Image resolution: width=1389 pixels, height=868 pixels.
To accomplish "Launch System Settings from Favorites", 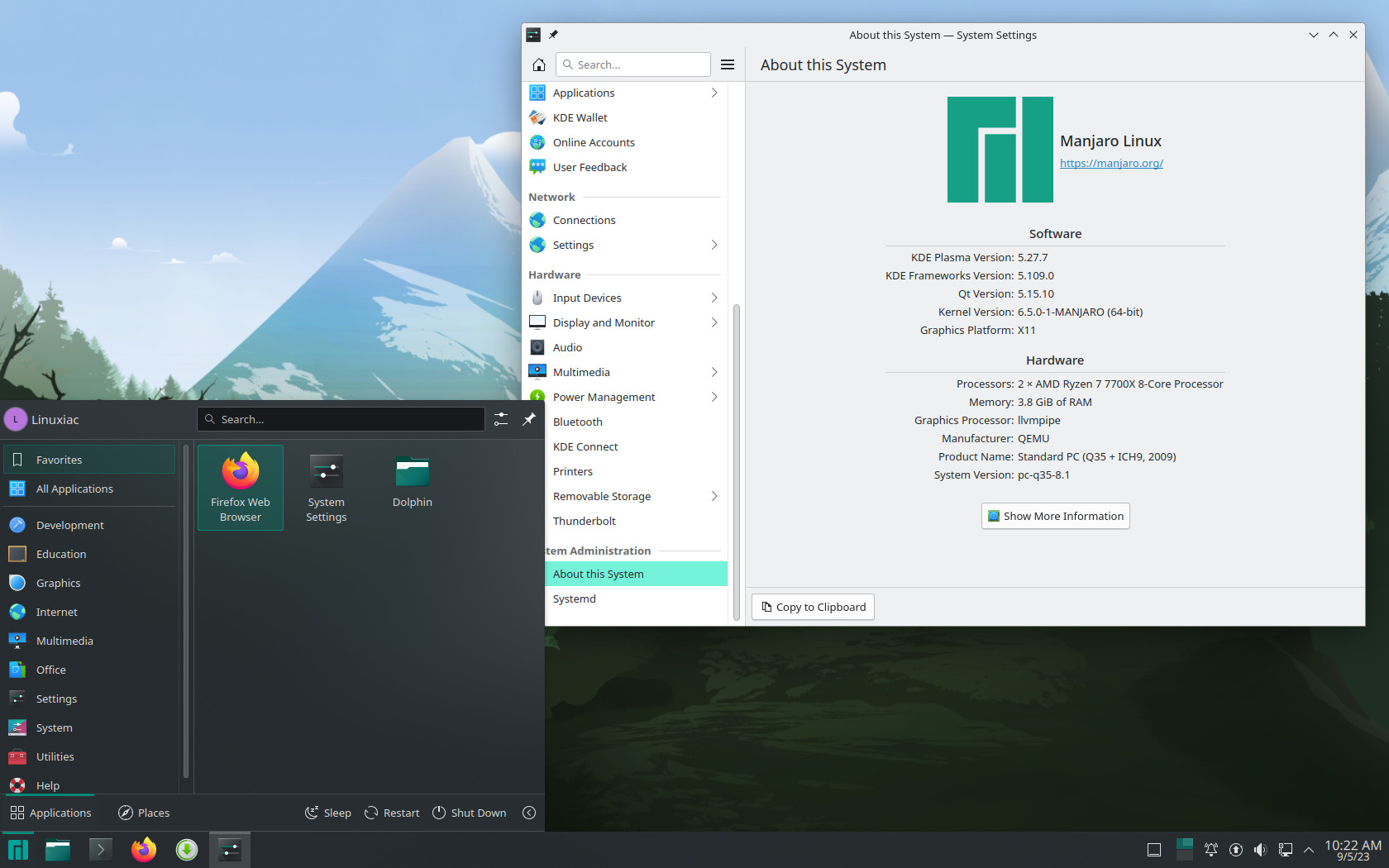I will click(x=327, y=488).
